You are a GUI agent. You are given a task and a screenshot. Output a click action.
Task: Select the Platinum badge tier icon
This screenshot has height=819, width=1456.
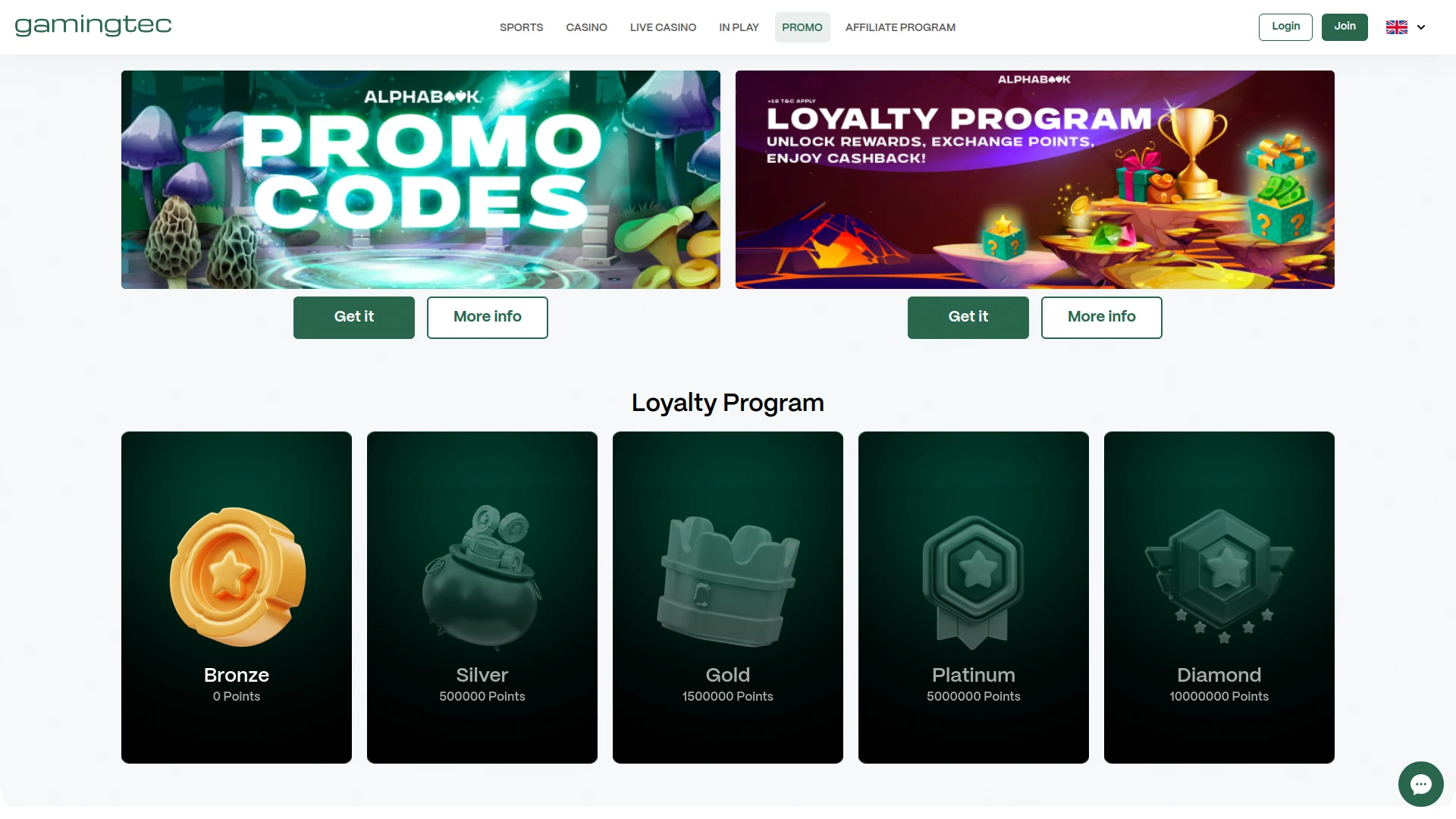(973, 582)
